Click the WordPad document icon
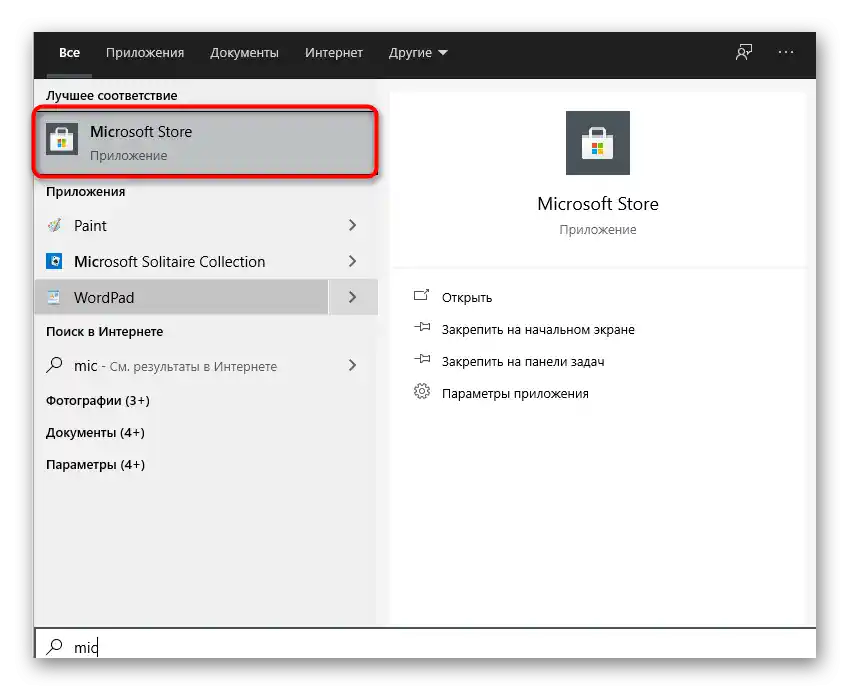This screenshot has height=690, width=848. pyautogui.click(x=54, y=297)
